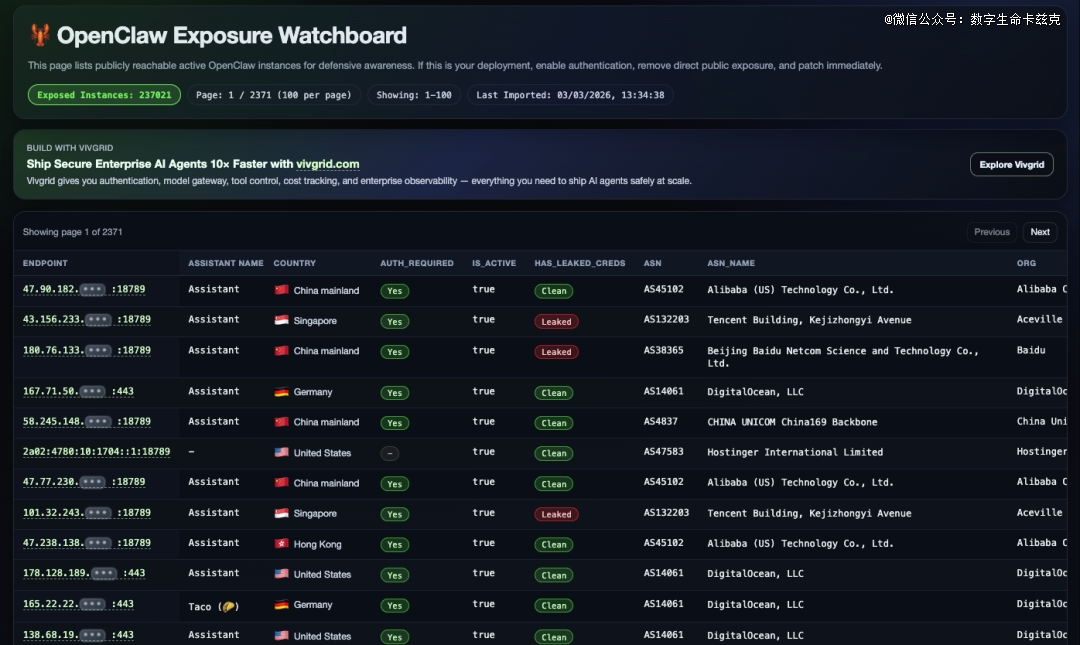Click the Germany flag in Taco row

coord(281,605)
